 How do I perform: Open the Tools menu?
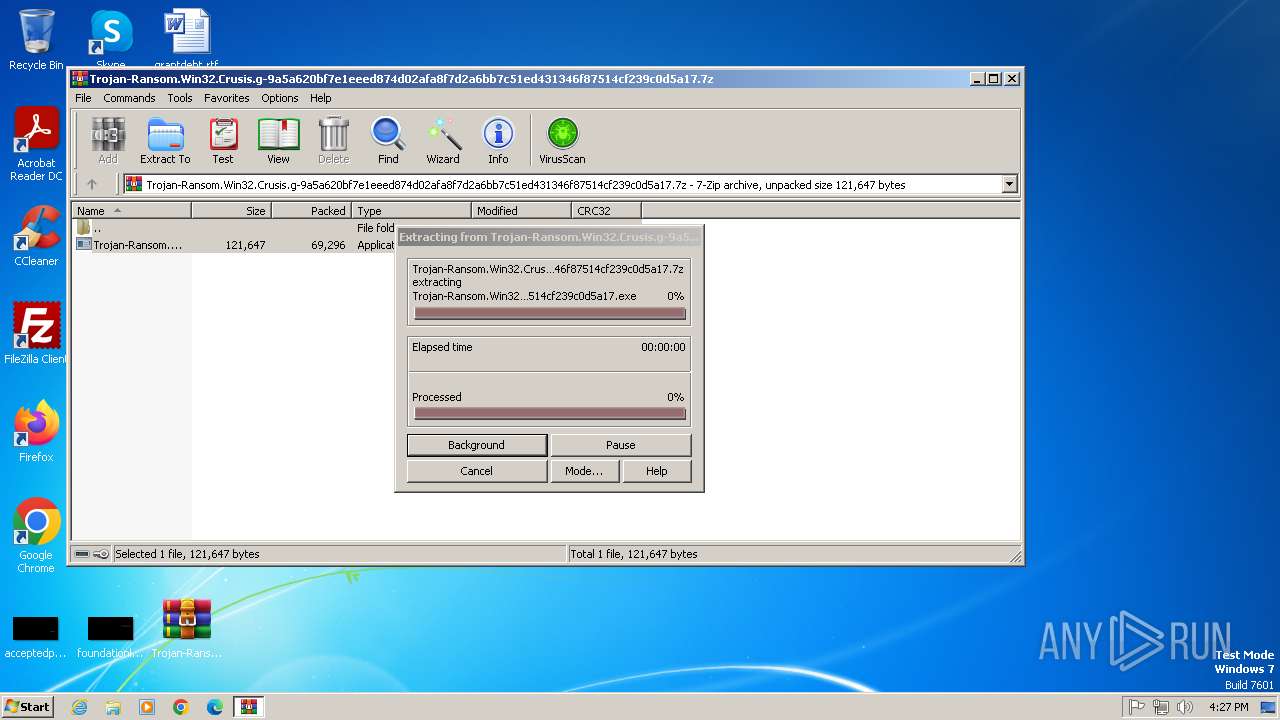(180, 98)
